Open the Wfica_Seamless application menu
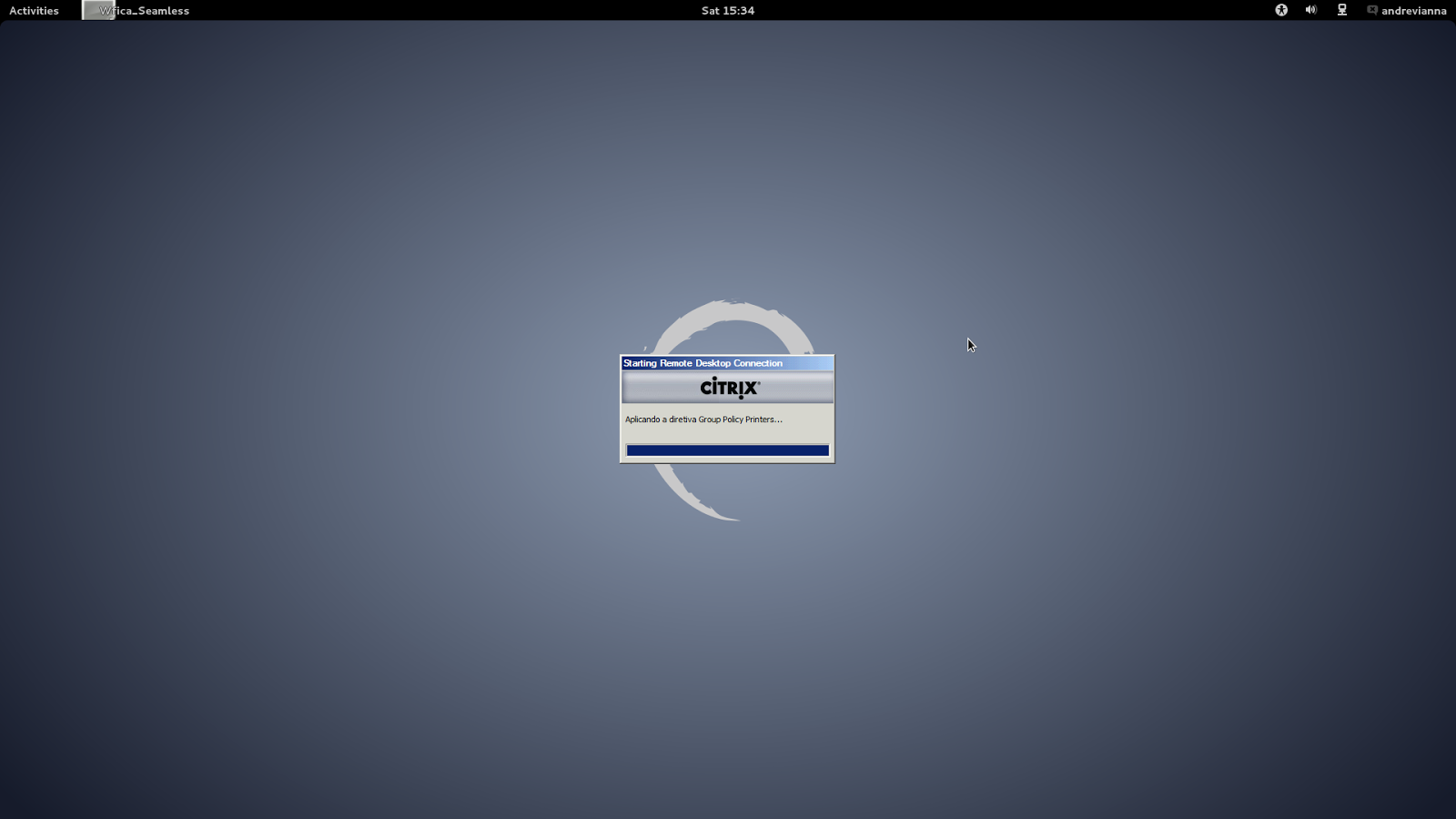The width and height of the screenshot is (1456, 819). 144,11
